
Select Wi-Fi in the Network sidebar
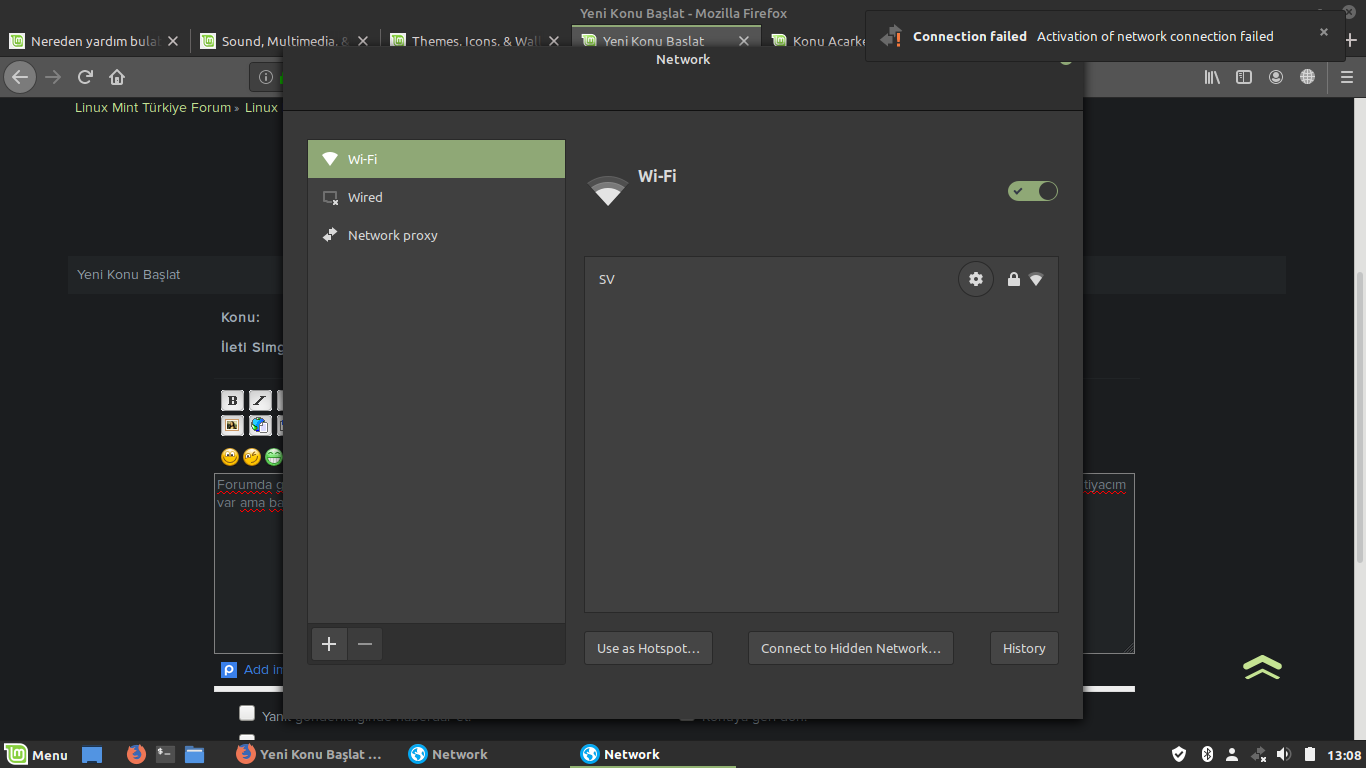(436, 159)
